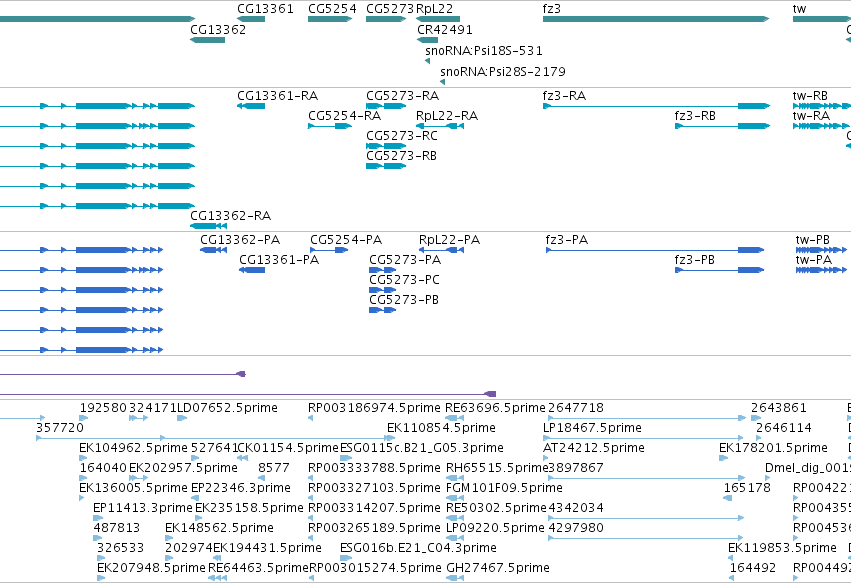The height and width of the screenshot is (583, 851).
Task: Click the CG5254-PA protein label
Action: pyautogui.click(x=346, y=239)
